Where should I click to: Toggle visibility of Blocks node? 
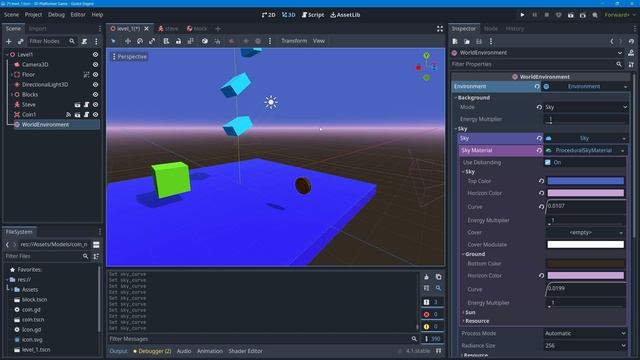coord(96,95)
